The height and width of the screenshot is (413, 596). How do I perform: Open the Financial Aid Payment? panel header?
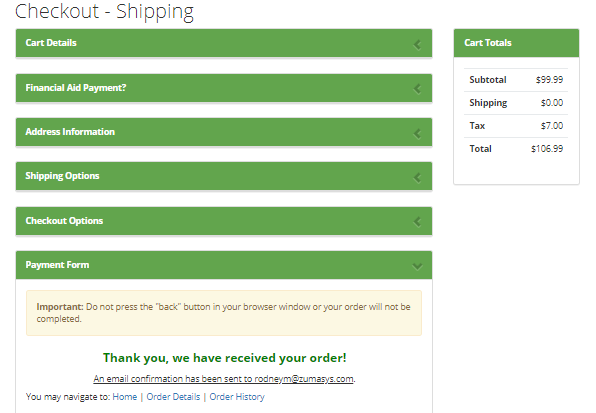(224, 88)
